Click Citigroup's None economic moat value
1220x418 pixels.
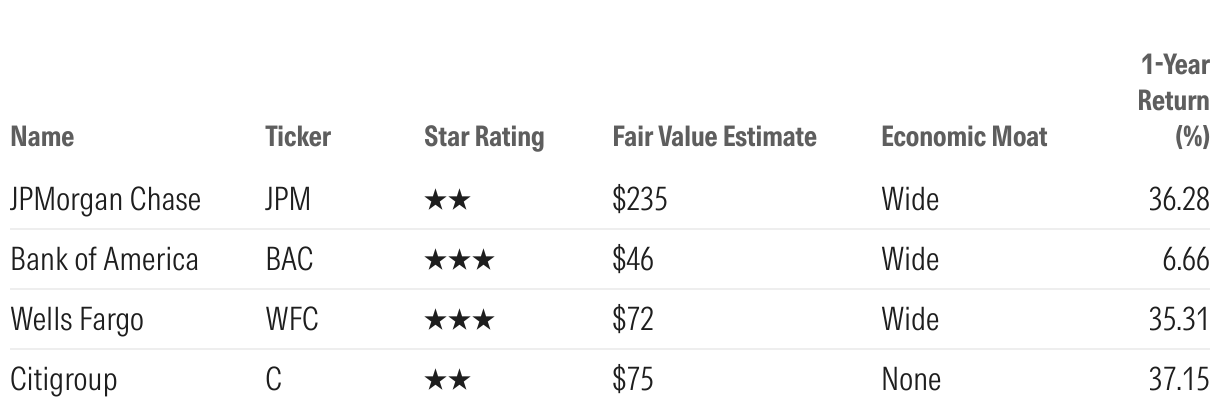[x=911, y=381]
